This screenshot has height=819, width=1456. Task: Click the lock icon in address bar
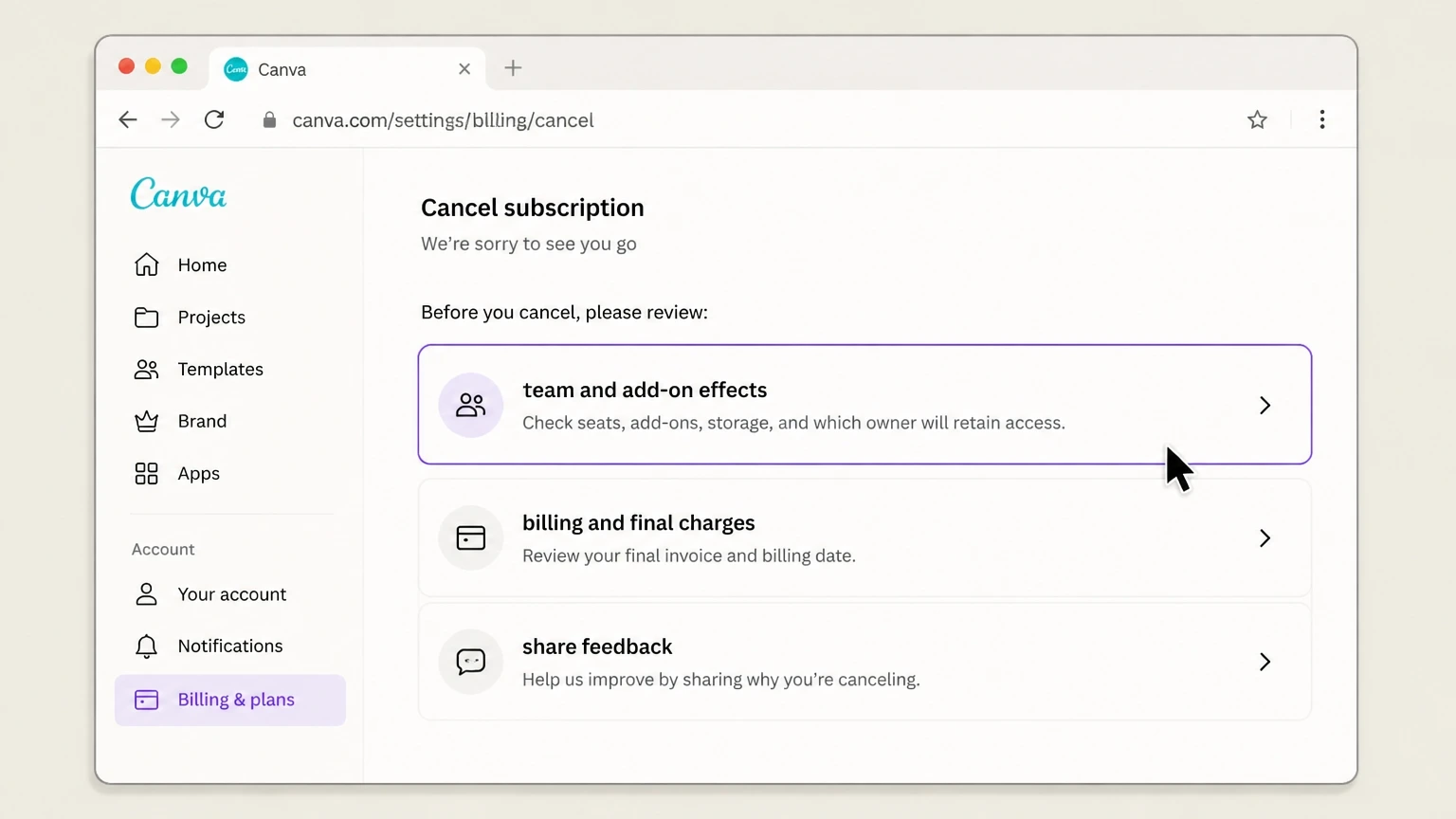pyautogui.click(x=269, y=120)
